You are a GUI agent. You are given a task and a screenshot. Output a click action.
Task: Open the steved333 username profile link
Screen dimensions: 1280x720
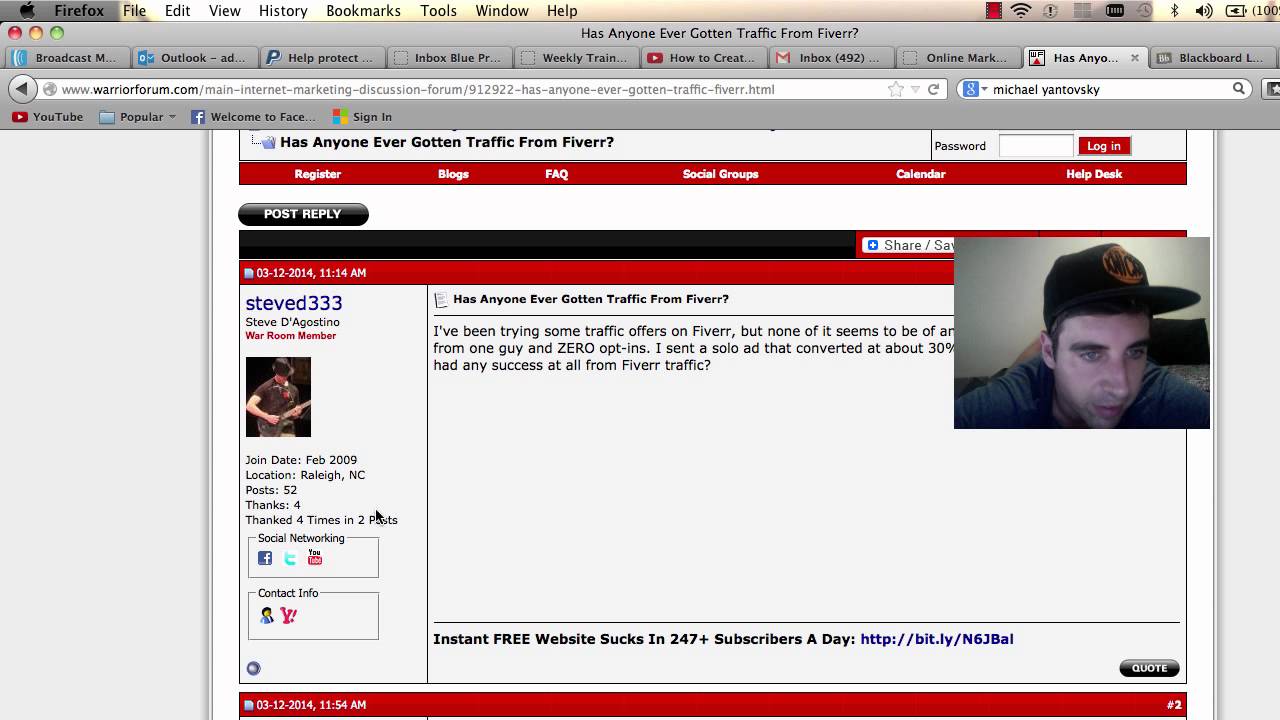[294, 303]
